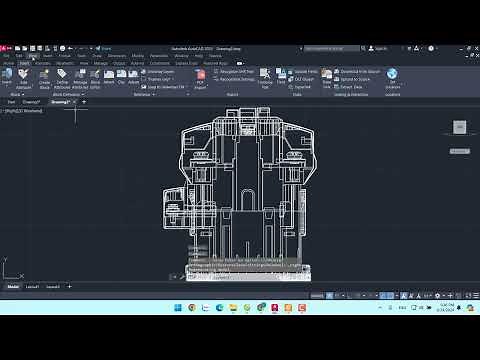Click the Underlay Layers button
The image size is (480, 360).
[158, 72]
